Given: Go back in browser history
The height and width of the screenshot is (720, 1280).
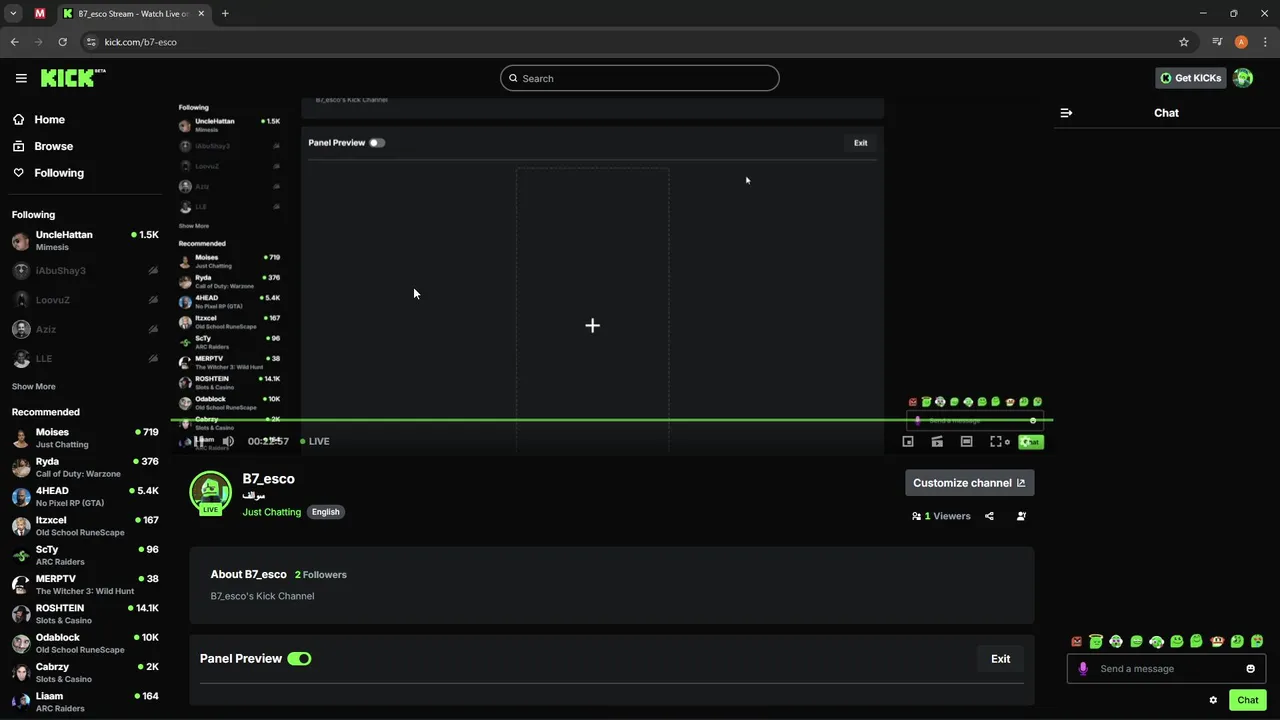Looking at the screenshot, I should click(14, 42).
